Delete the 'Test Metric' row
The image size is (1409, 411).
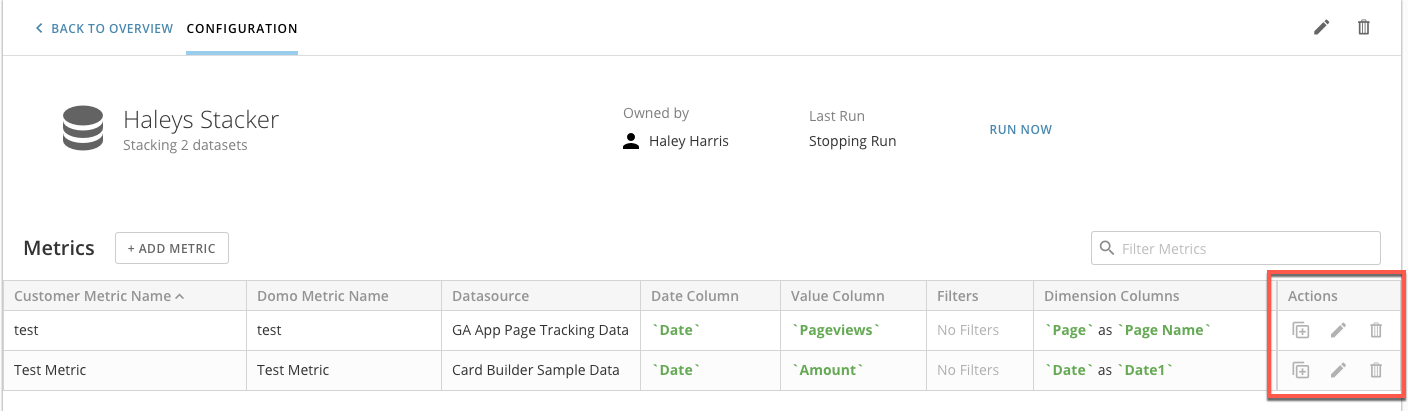[x=1376, y=370]
